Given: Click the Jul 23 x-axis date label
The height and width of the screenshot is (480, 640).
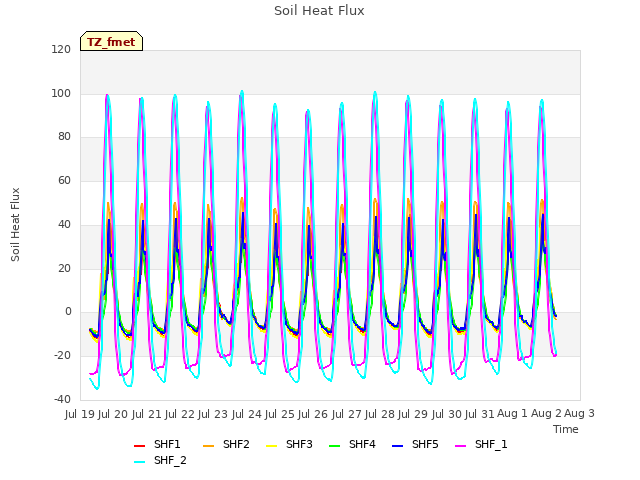Looking at the screenshot, I should point(213,414).
